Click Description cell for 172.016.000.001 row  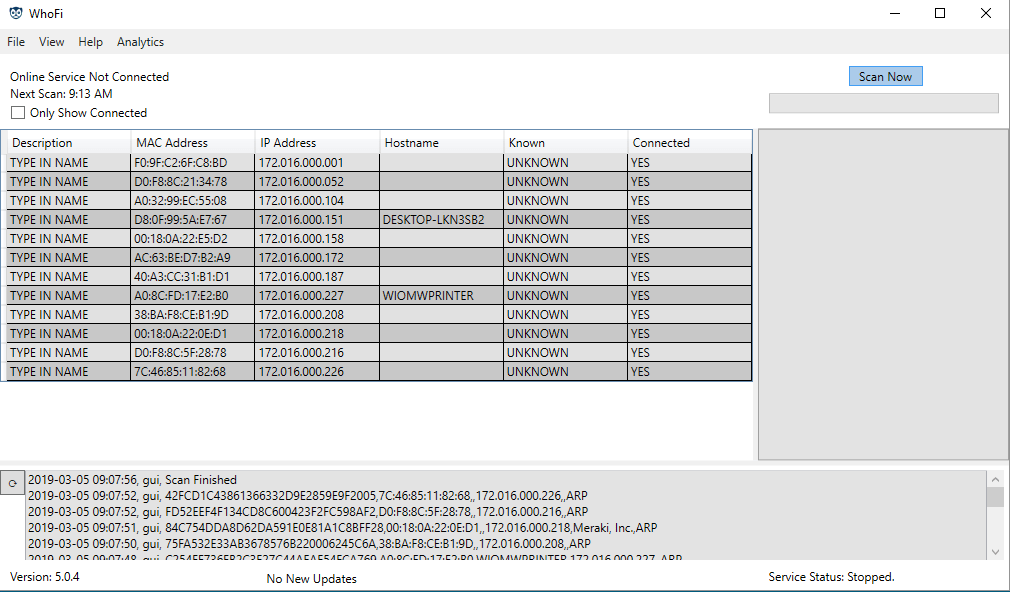(x=50, y=163)
